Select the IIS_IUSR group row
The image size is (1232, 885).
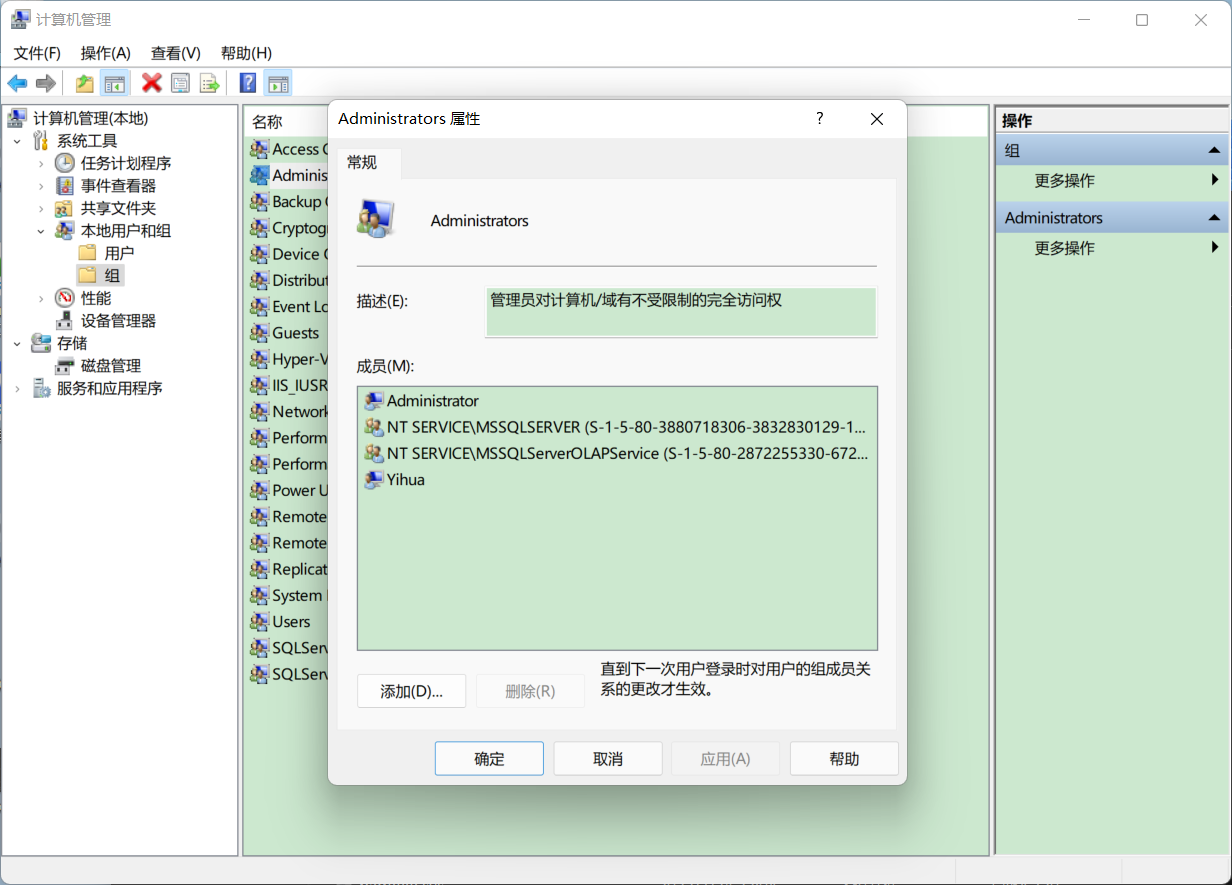click(x=288, y=385)
